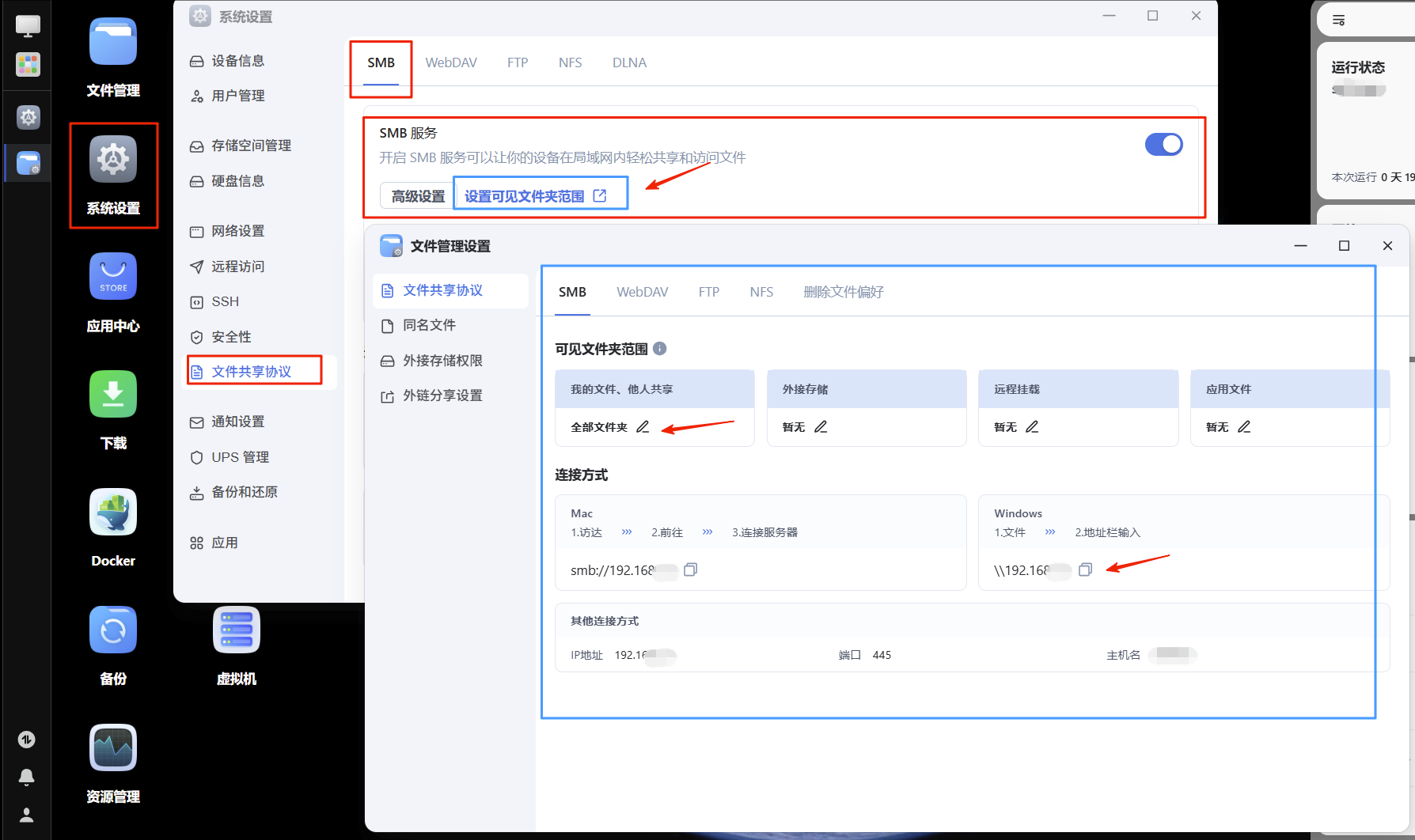
Task: Go to 存储空间管理 in settings
Action: pyautogui.click(x=259, y=146)
